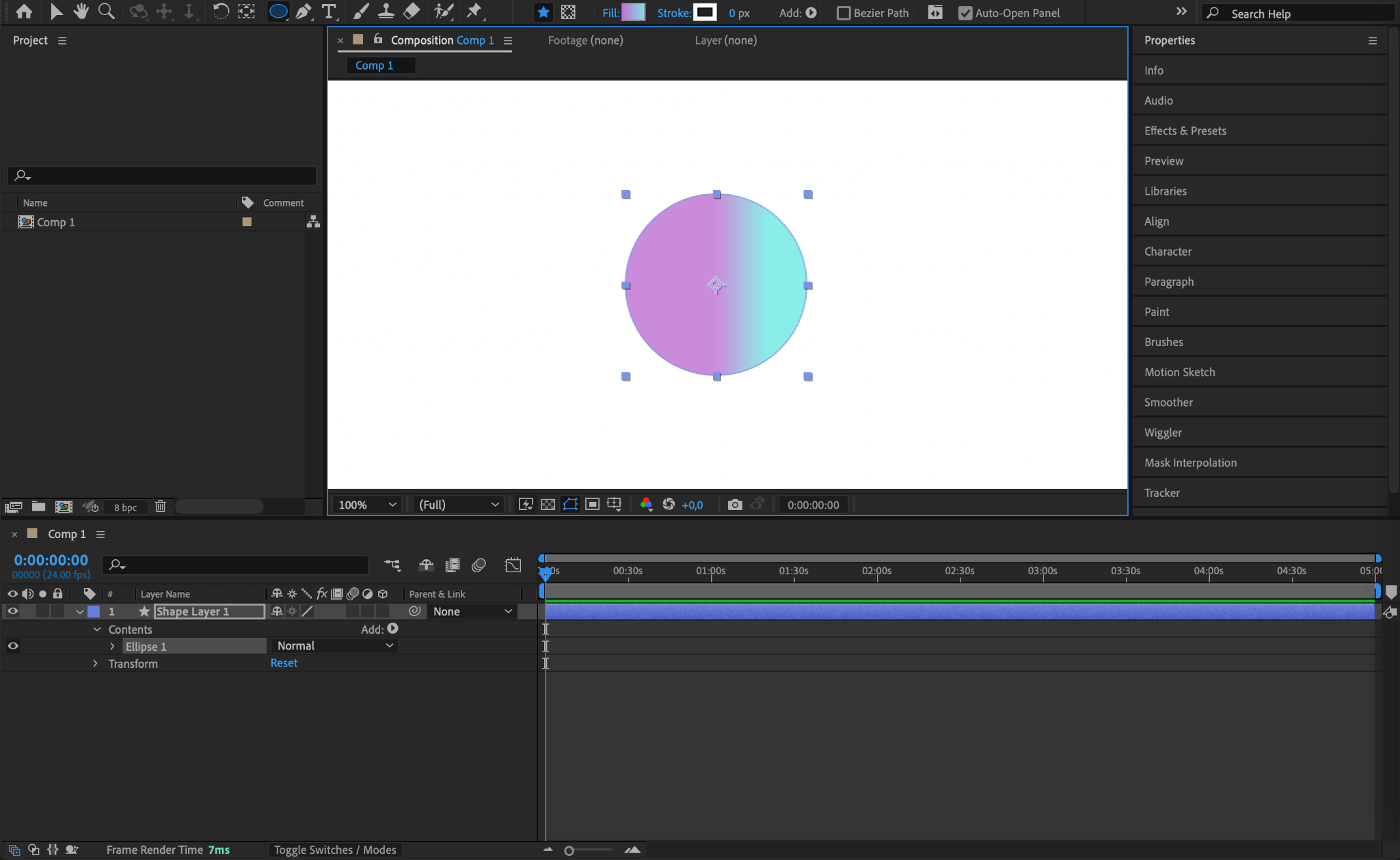Delete selected project item with trash icon
The image size is (1400, 860).
point(160,507)
